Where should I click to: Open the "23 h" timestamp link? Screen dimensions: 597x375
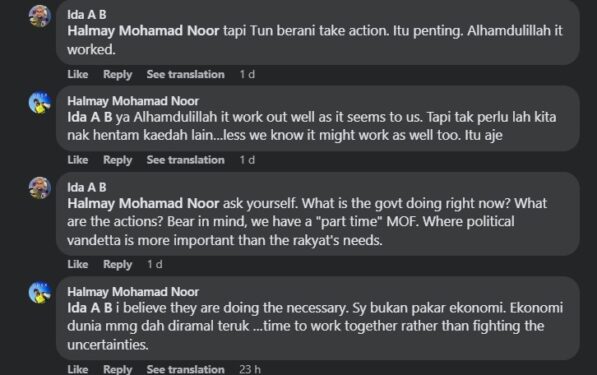(x=250, y=369)
